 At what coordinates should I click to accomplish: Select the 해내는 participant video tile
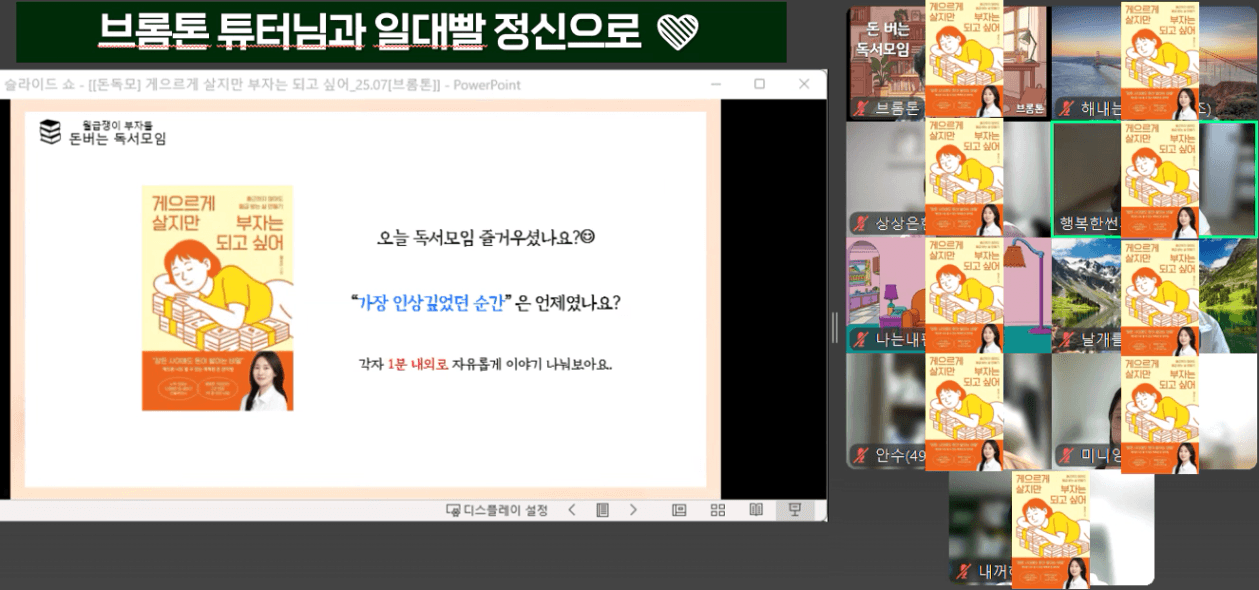[x=1154, y=63]
